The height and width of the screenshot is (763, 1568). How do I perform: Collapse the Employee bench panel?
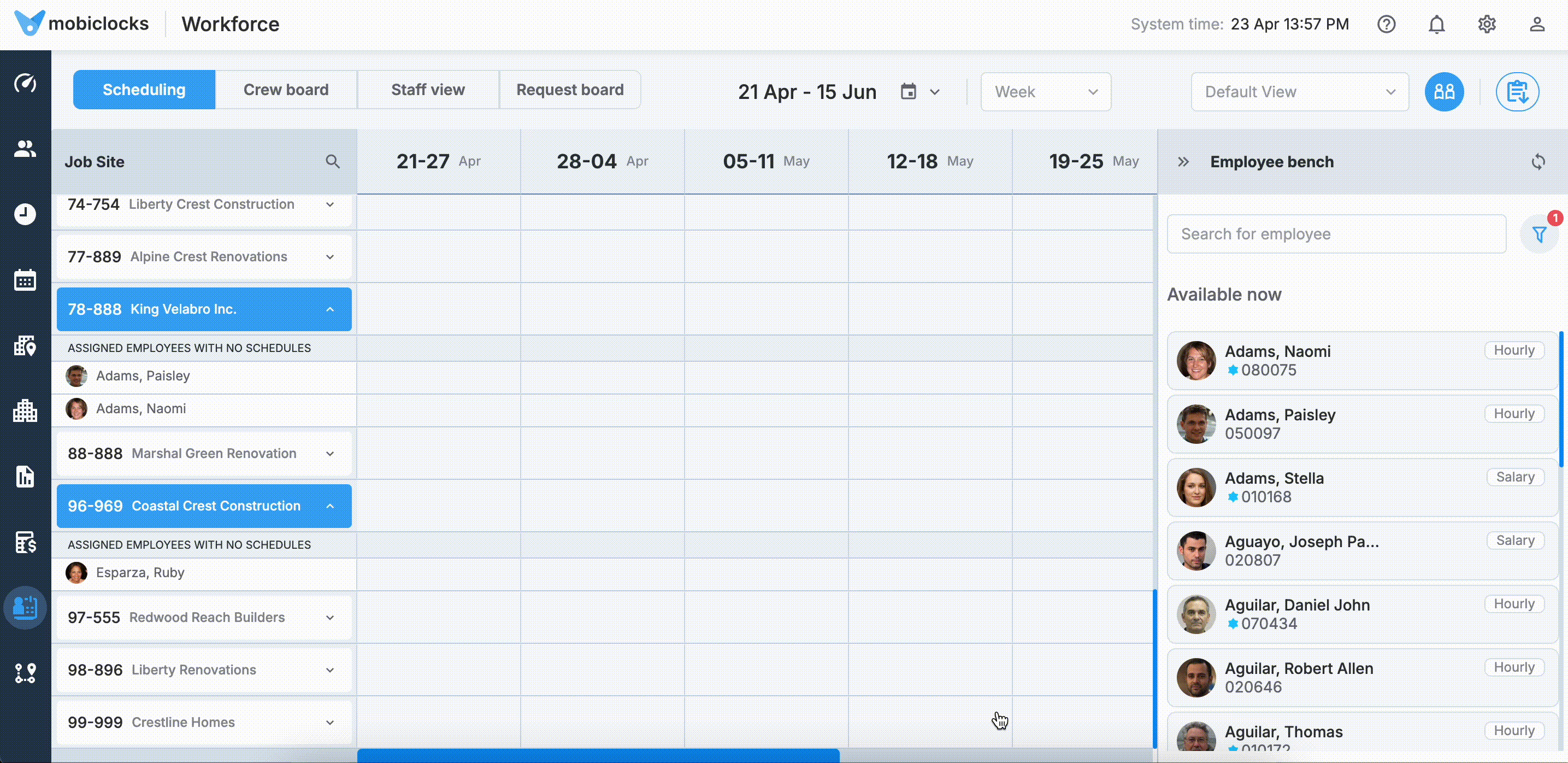[1183, 162]
